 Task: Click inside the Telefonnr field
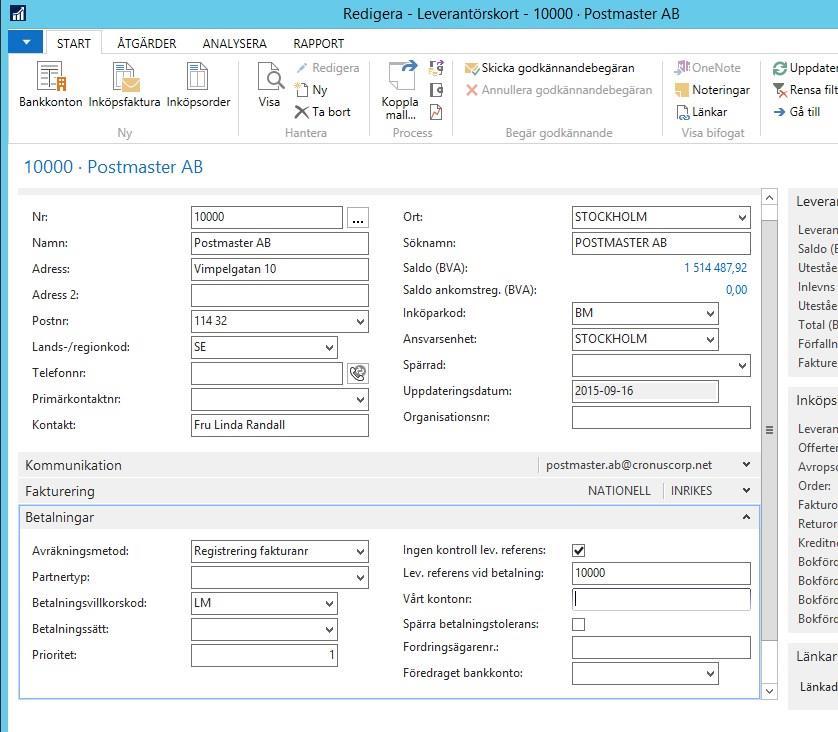tap(267, 373)
